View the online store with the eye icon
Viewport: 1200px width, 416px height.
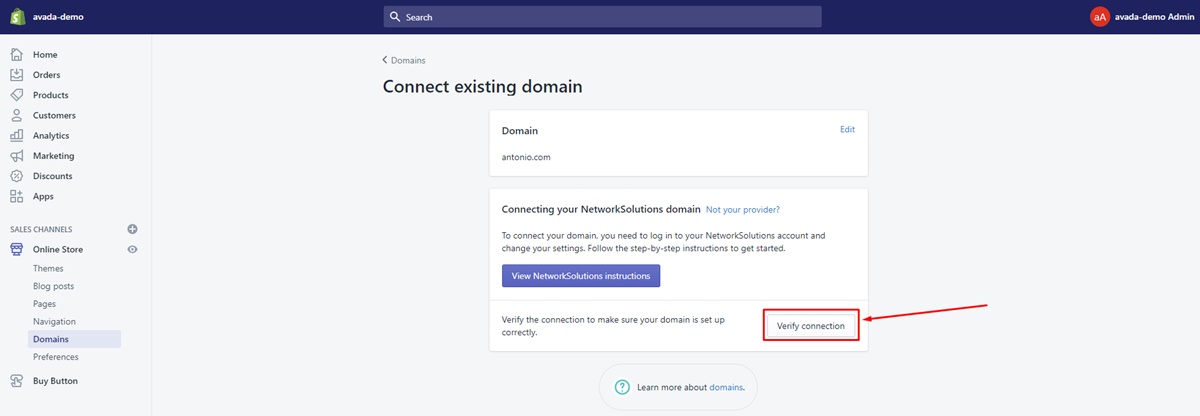[x=132, y=249]
